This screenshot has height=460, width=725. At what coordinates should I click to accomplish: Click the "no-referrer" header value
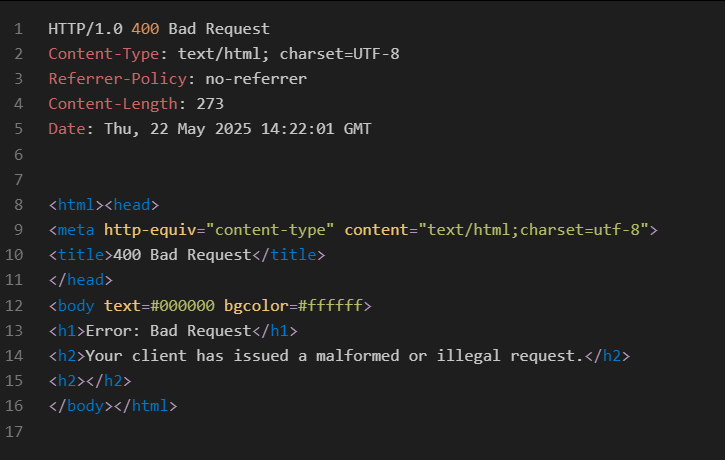[256, 79]
